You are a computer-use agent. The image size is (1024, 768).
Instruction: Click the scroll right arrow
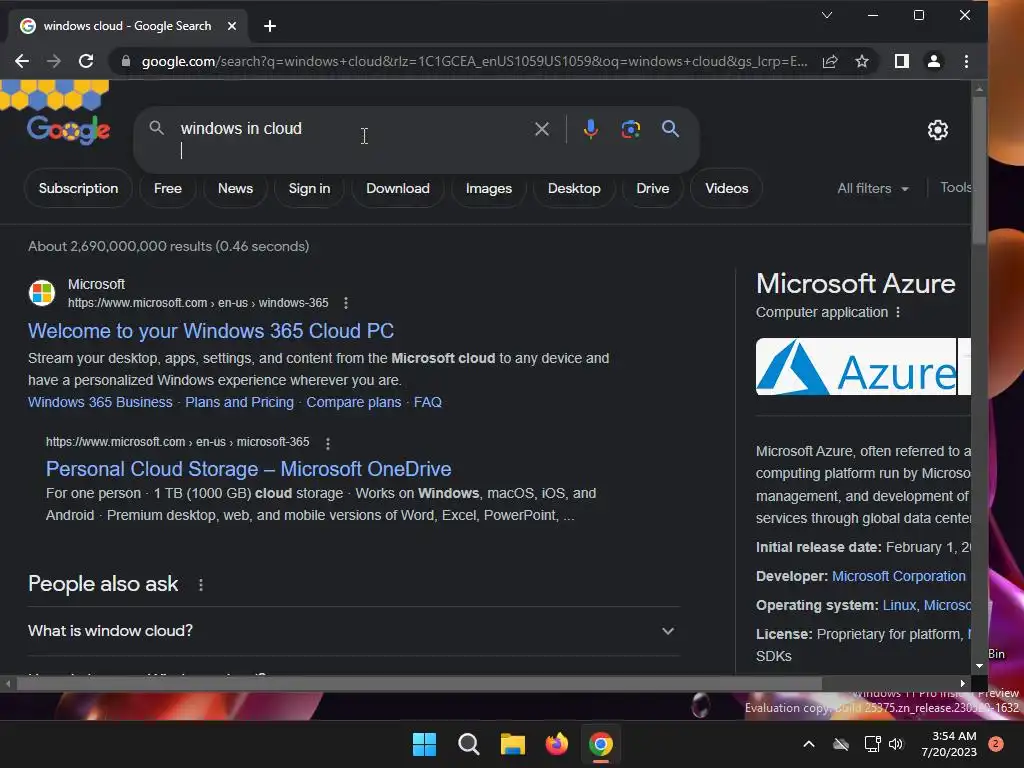point(963,684)
